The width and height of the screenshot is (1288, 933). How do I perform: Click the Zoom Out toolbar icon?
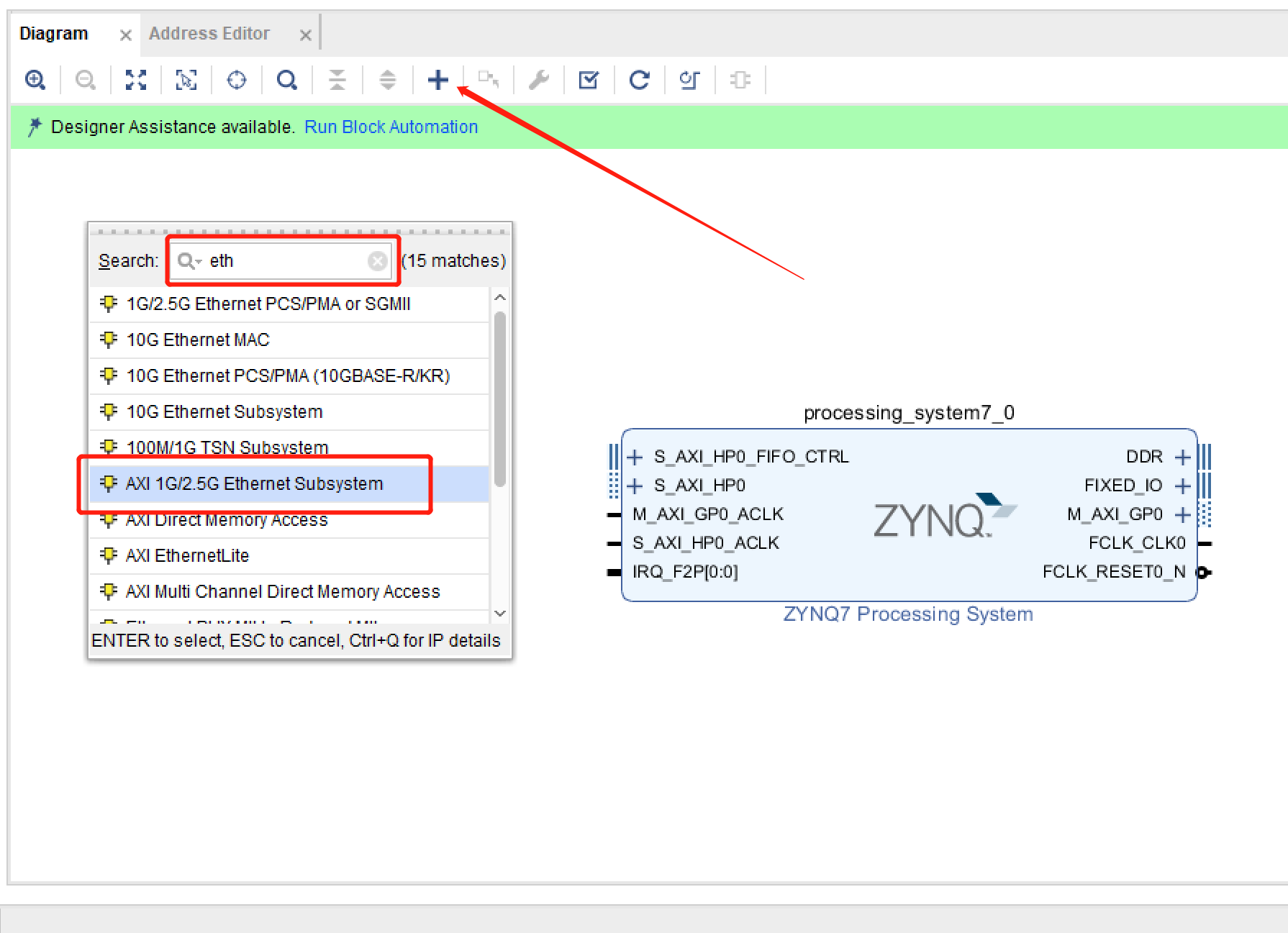[x=86, y=80]
